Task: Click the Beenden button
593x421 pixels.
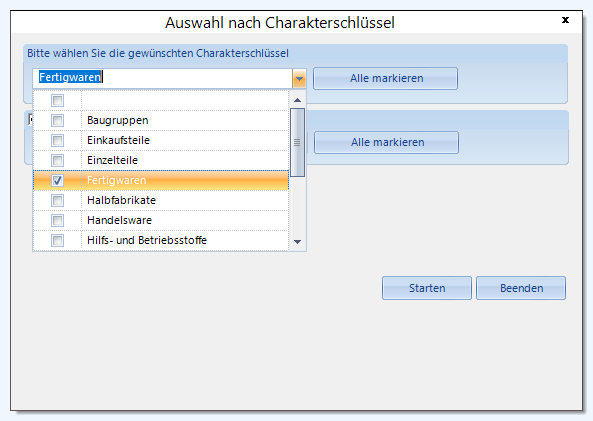Action: coord(521,288)
